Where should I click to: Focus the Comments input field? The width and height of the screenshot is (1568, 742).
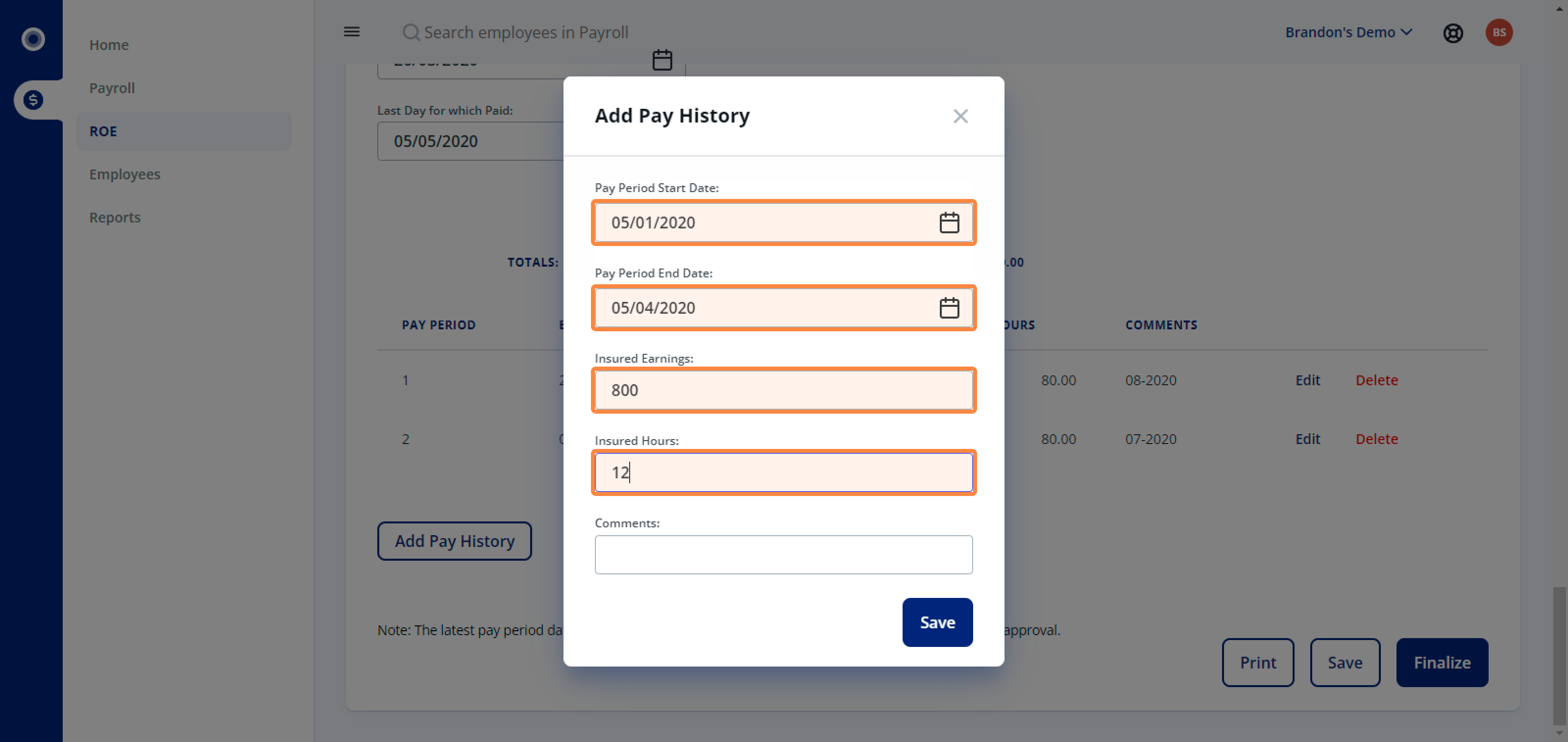783,554
